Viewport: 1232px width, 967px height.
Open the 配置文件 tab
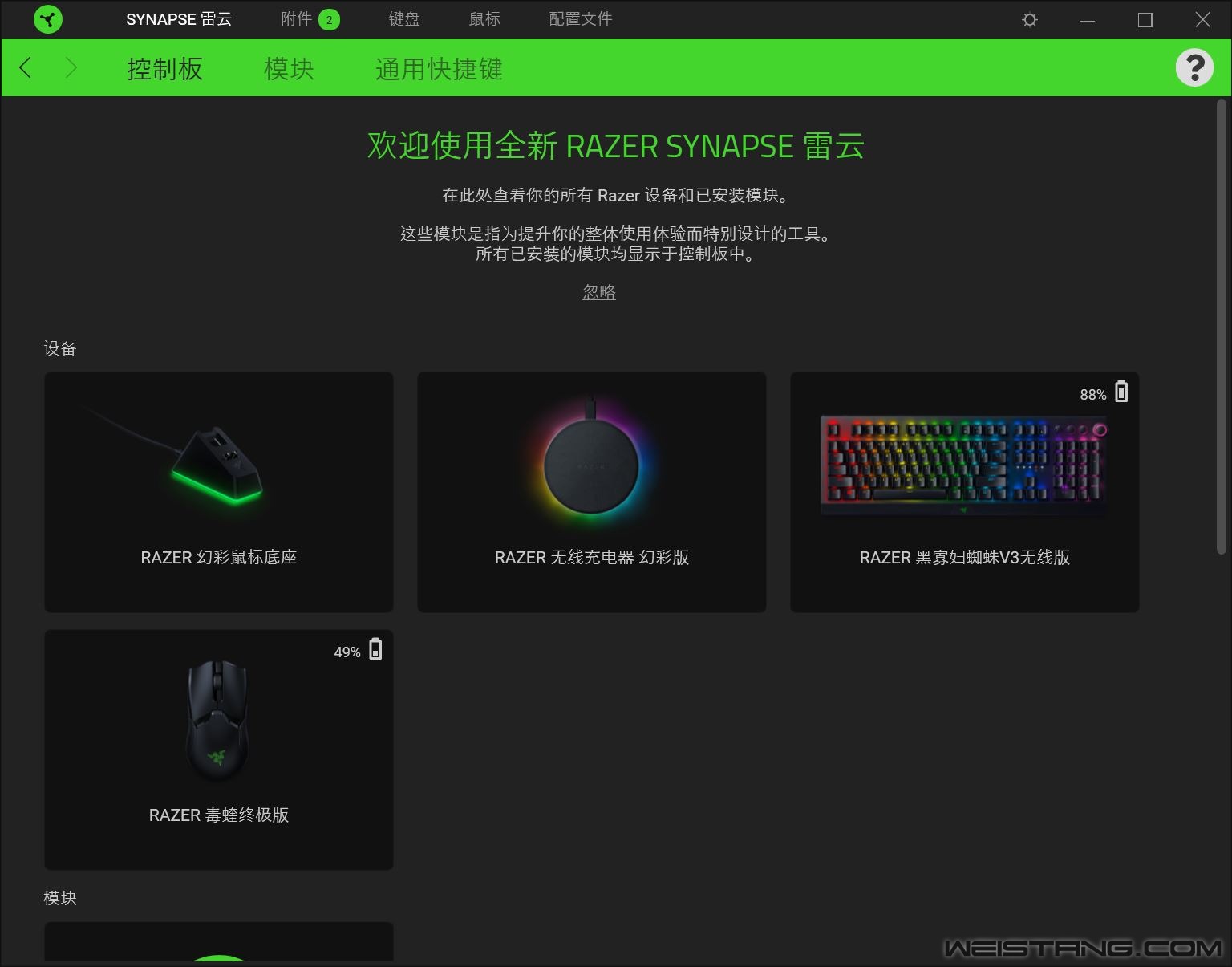[x=581, y=19]
